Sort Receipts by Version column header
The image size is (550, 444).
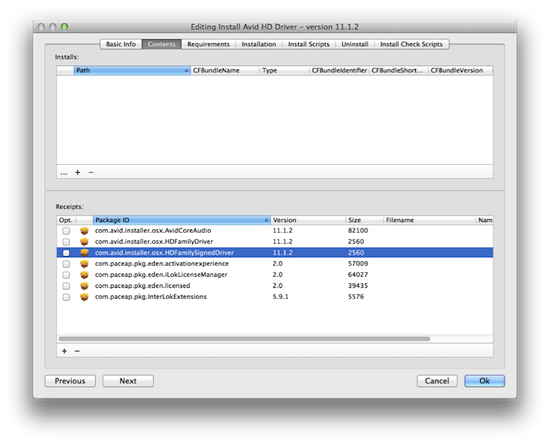(x=308, y=220)
